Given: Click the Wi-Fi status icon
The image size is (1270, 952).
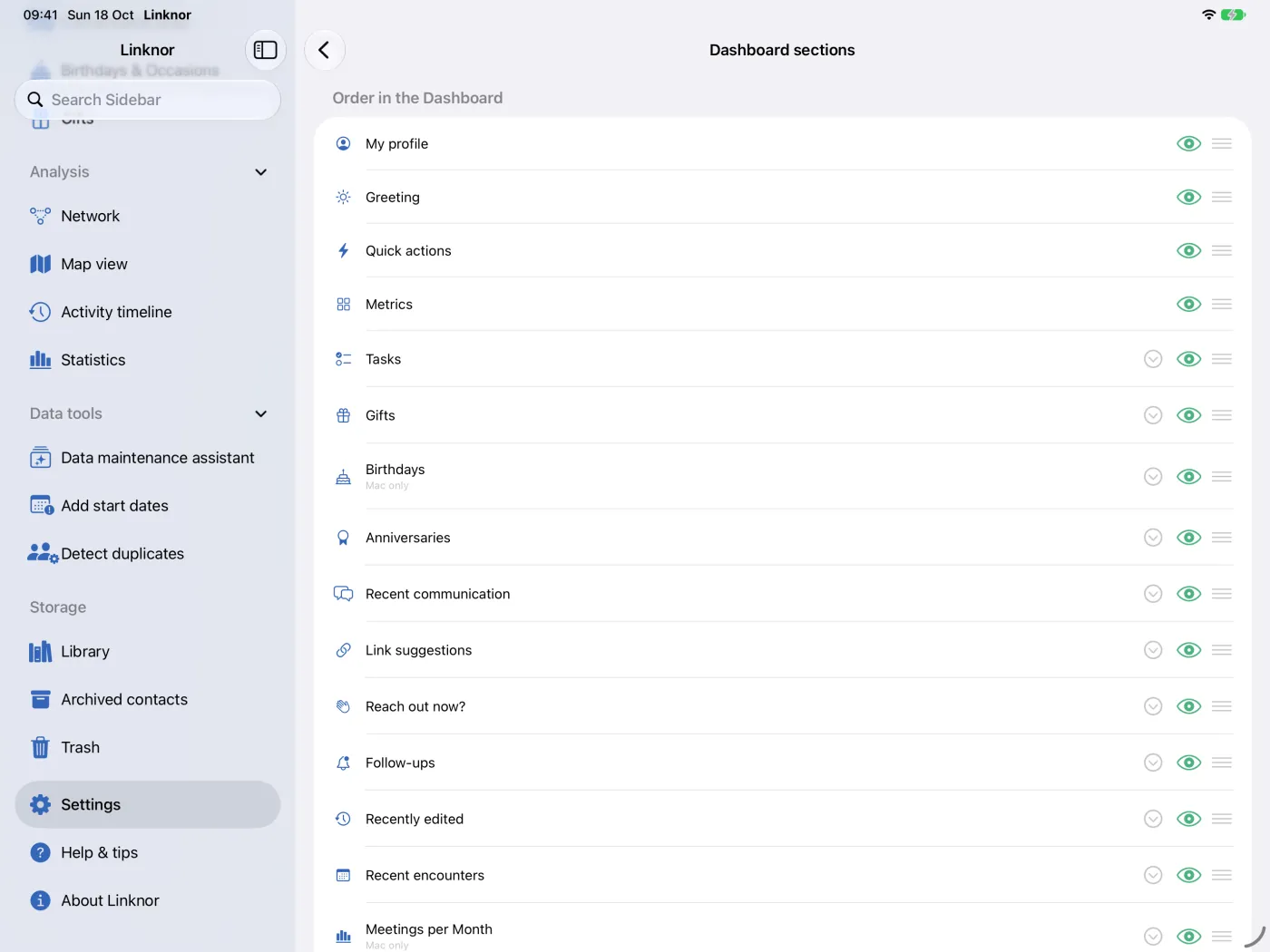Looking at the screenshot, I should coord(1208,15).
